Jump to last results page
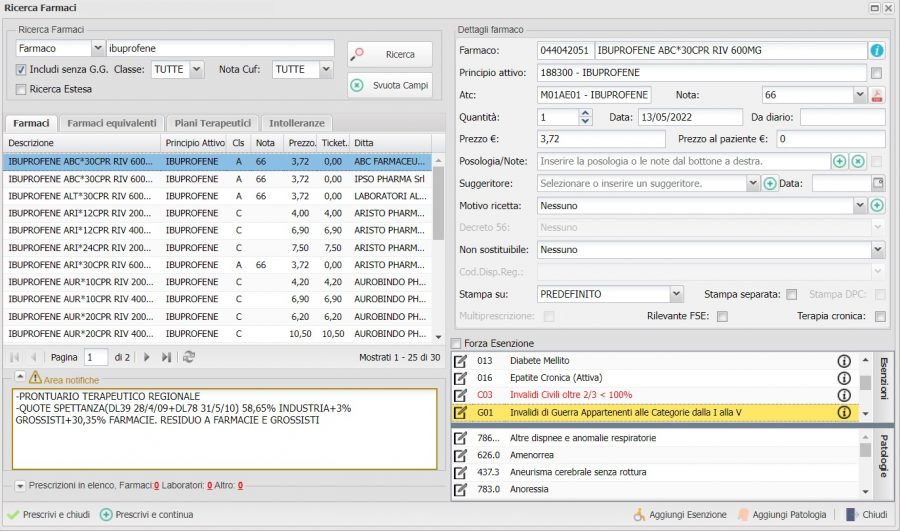This screenshot has height=531, width=900. click(166, 357)
